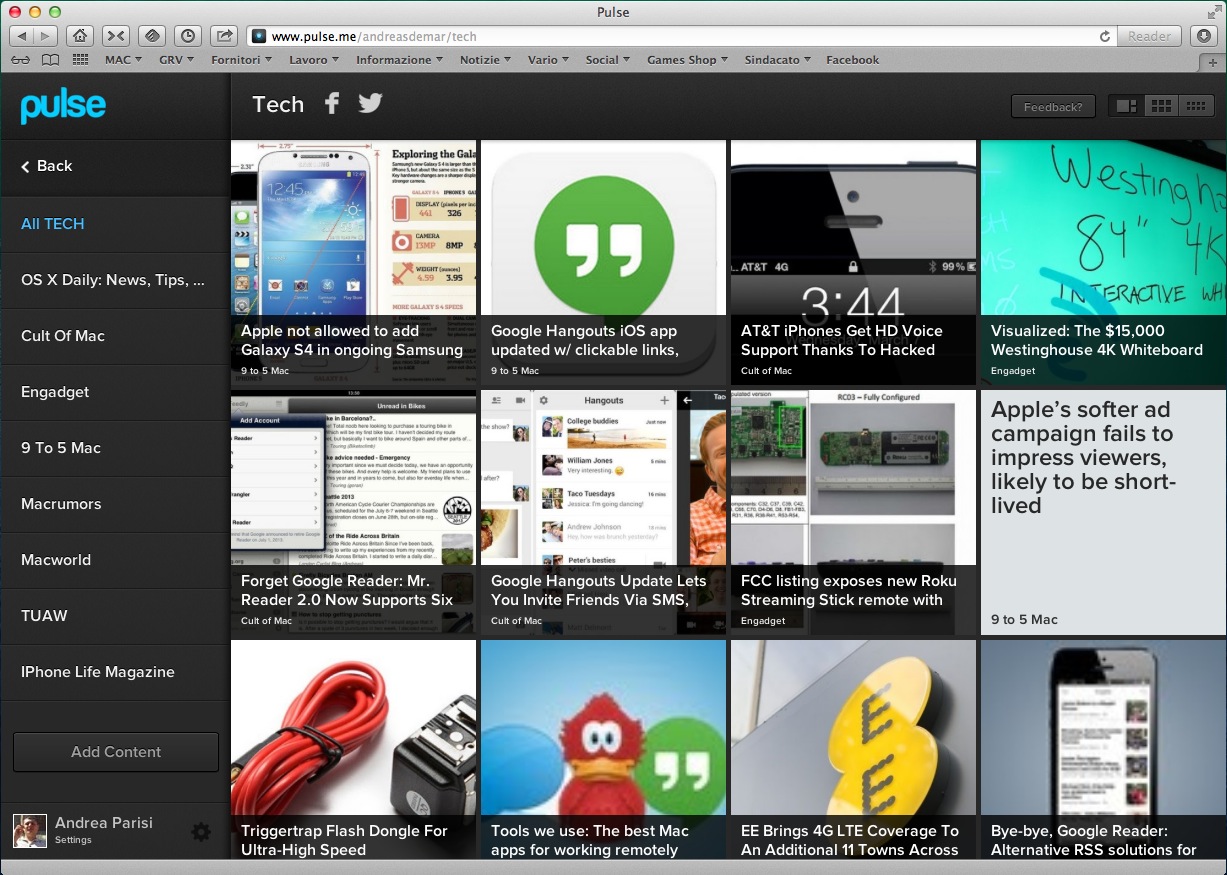The height and width of the screenshot is (875, 1227).
Task: Expand the GRV bookmarks folder
Action: 178,60
